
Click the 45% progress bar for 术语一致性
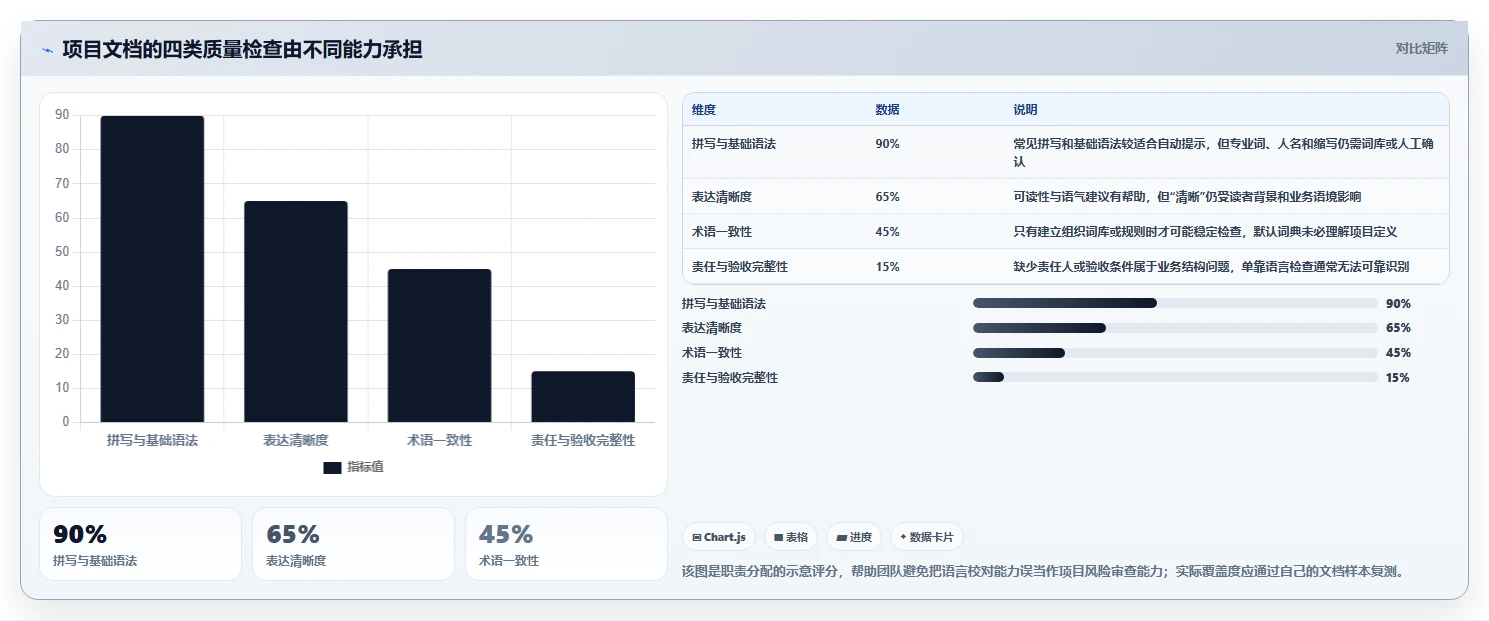pos(1175,353)
